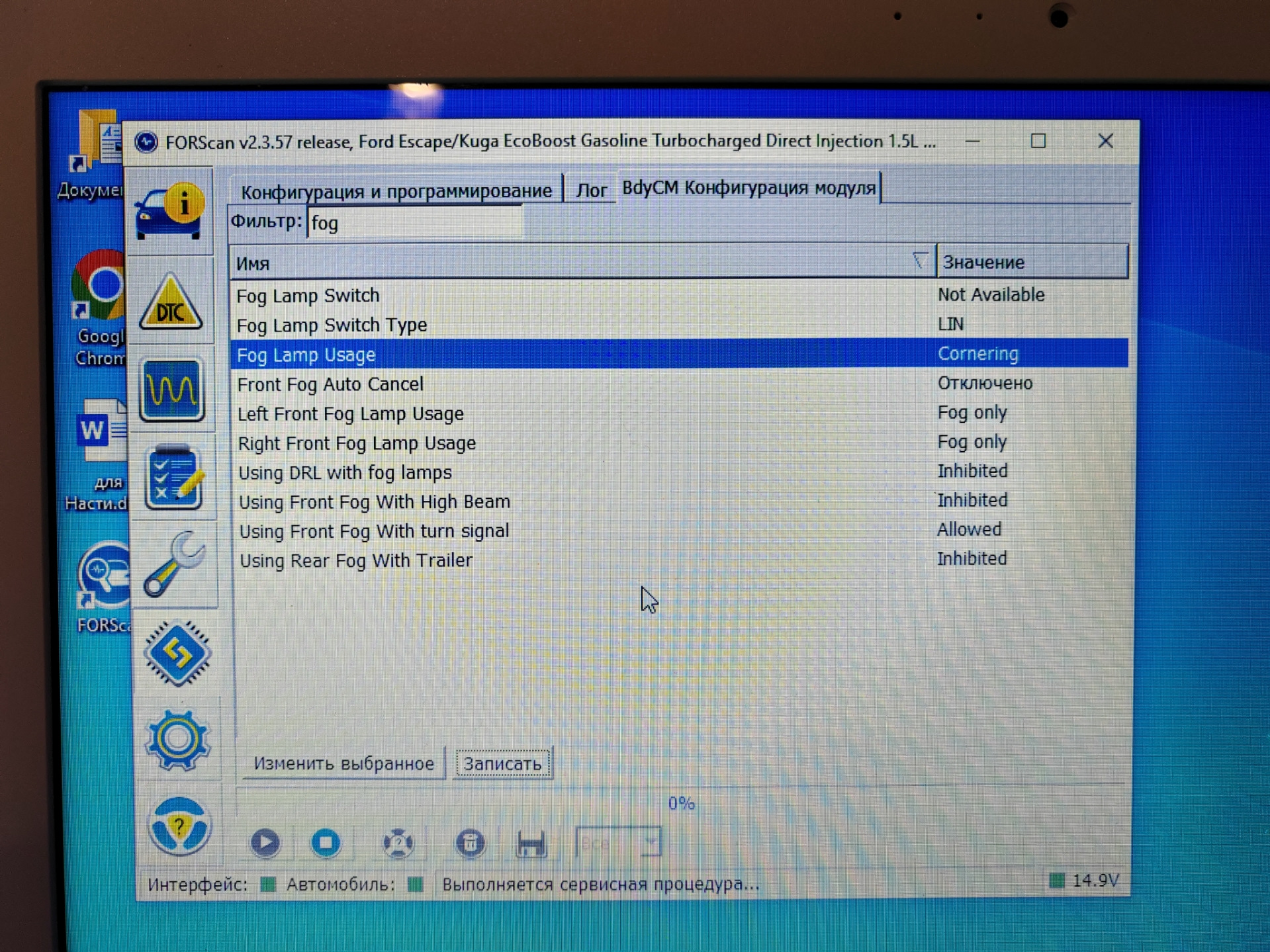Click the Allowed value cell
Screen dimensions: 1270x952
(x=969, y=529)
